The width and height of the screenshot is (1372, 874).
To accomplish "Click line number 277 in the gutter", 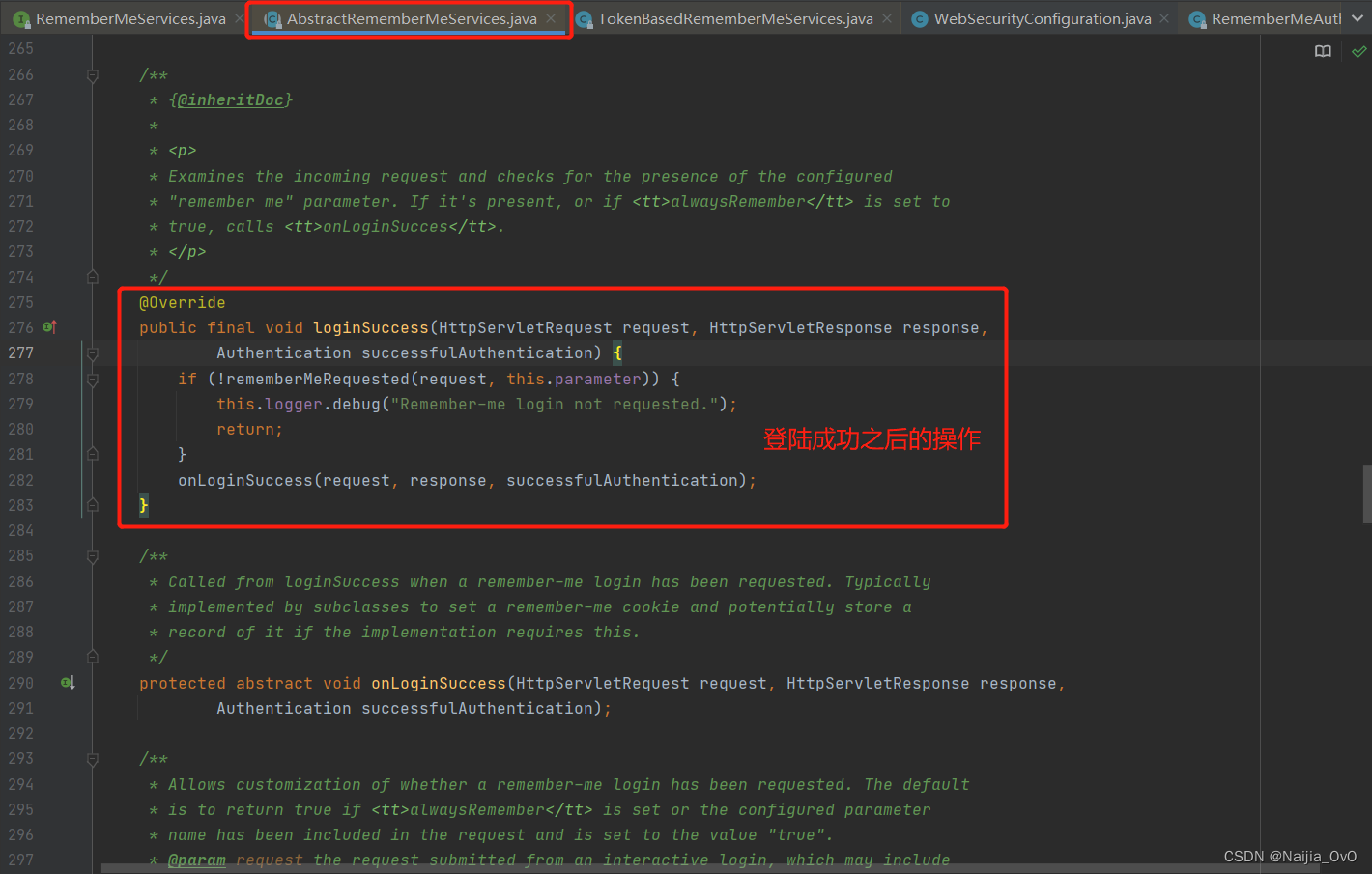I will (x=21, y=352).
